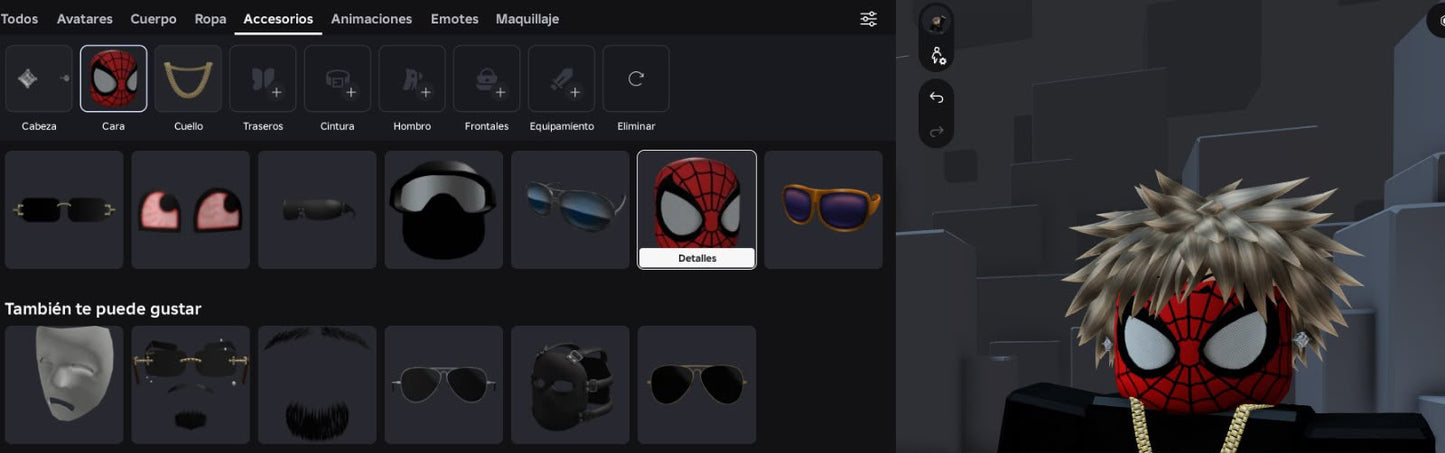Open the Maquillaje tab
Viewport: 1445px width, 453px height.
point(527,19)
